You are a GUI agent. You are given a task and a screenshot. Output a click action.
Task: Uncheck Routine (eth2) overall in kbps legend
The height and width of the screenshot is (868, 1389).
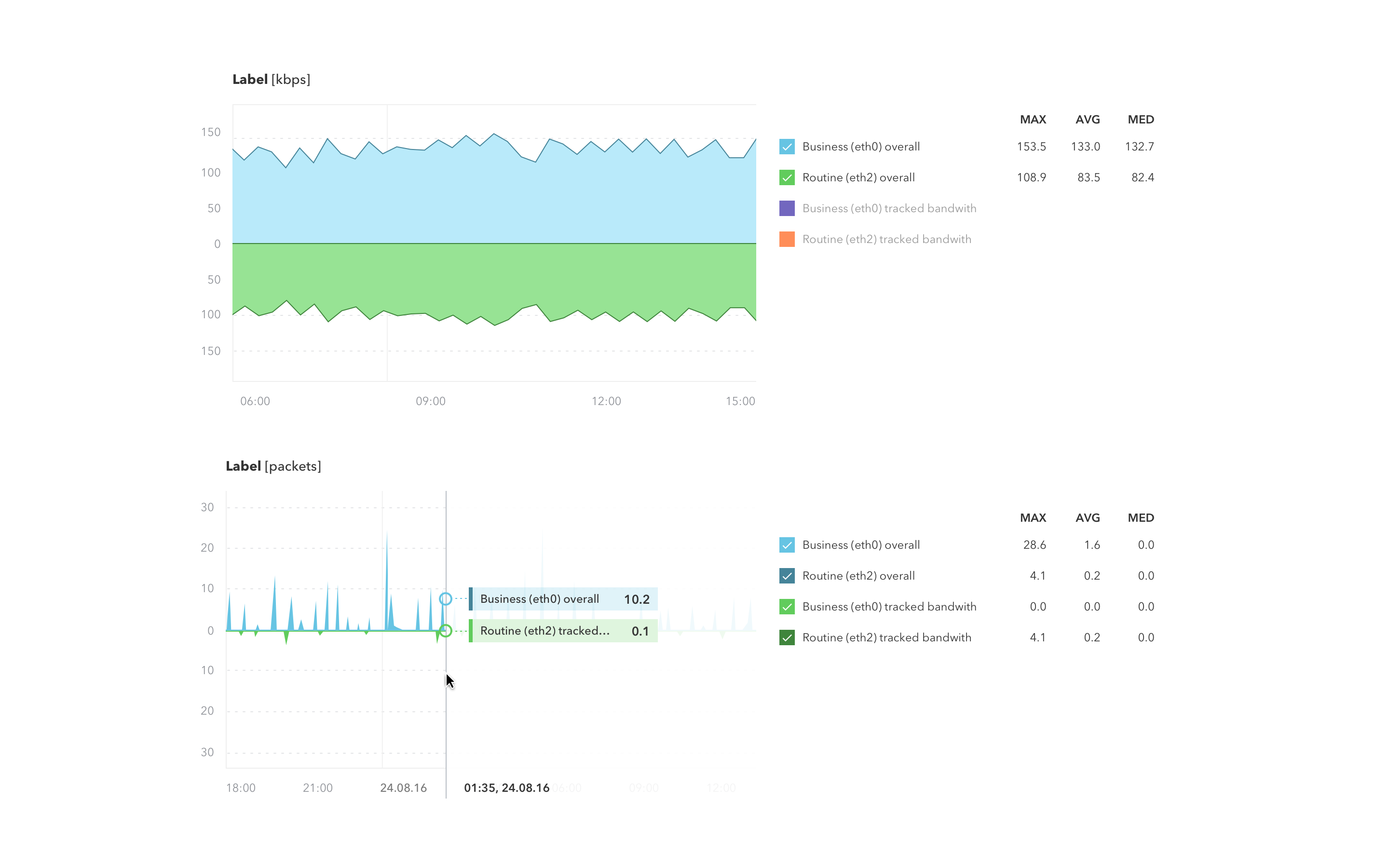pyautogui.click(x=787, y=177)
